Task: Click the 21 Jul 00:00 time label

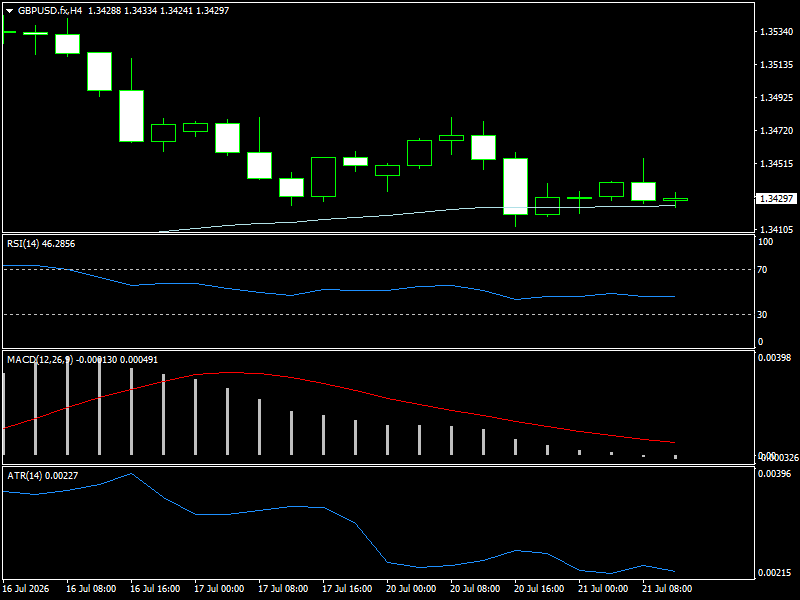Action: click(x=603, y=589)
